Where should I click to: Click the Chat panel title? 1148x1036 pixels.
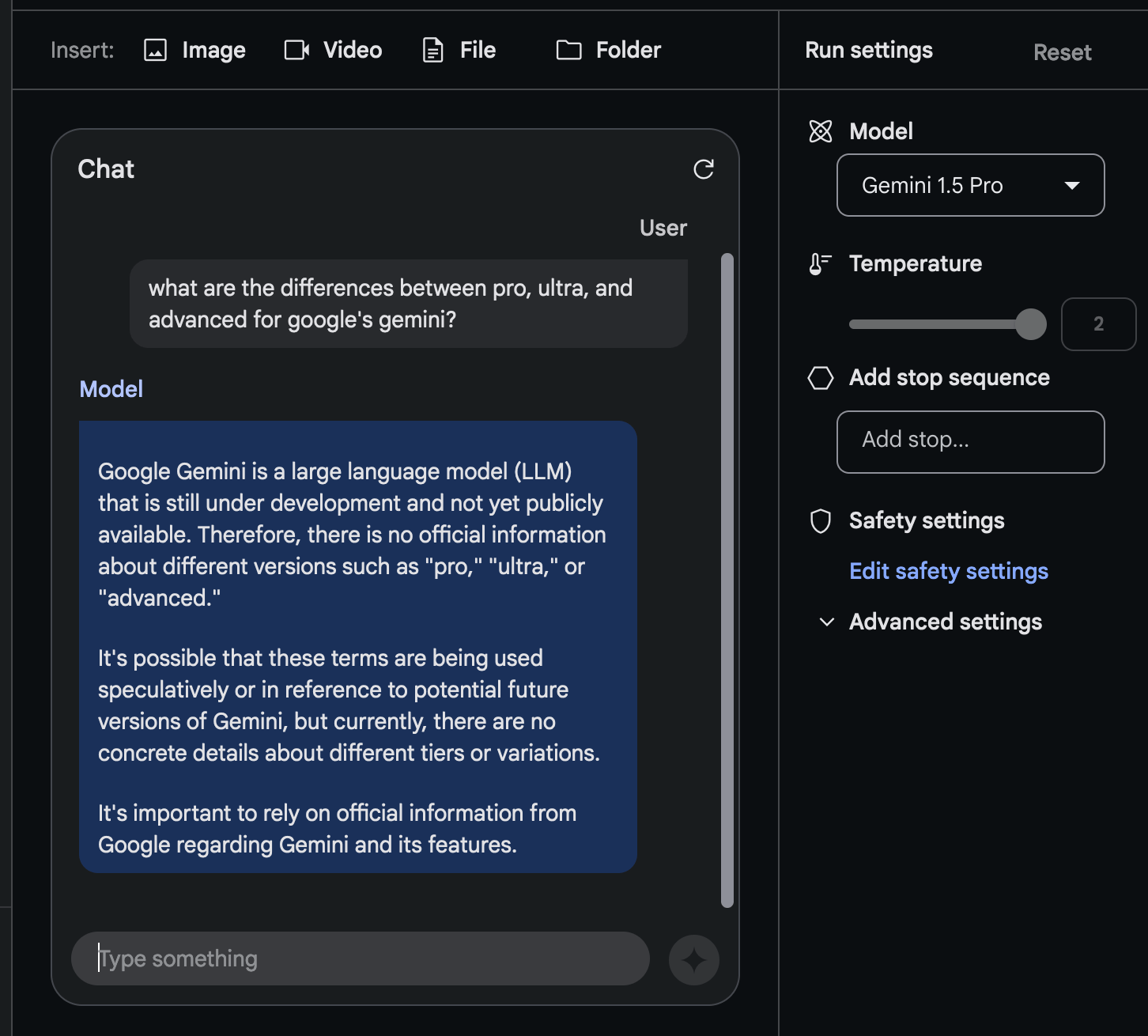(x=106, y=169)
